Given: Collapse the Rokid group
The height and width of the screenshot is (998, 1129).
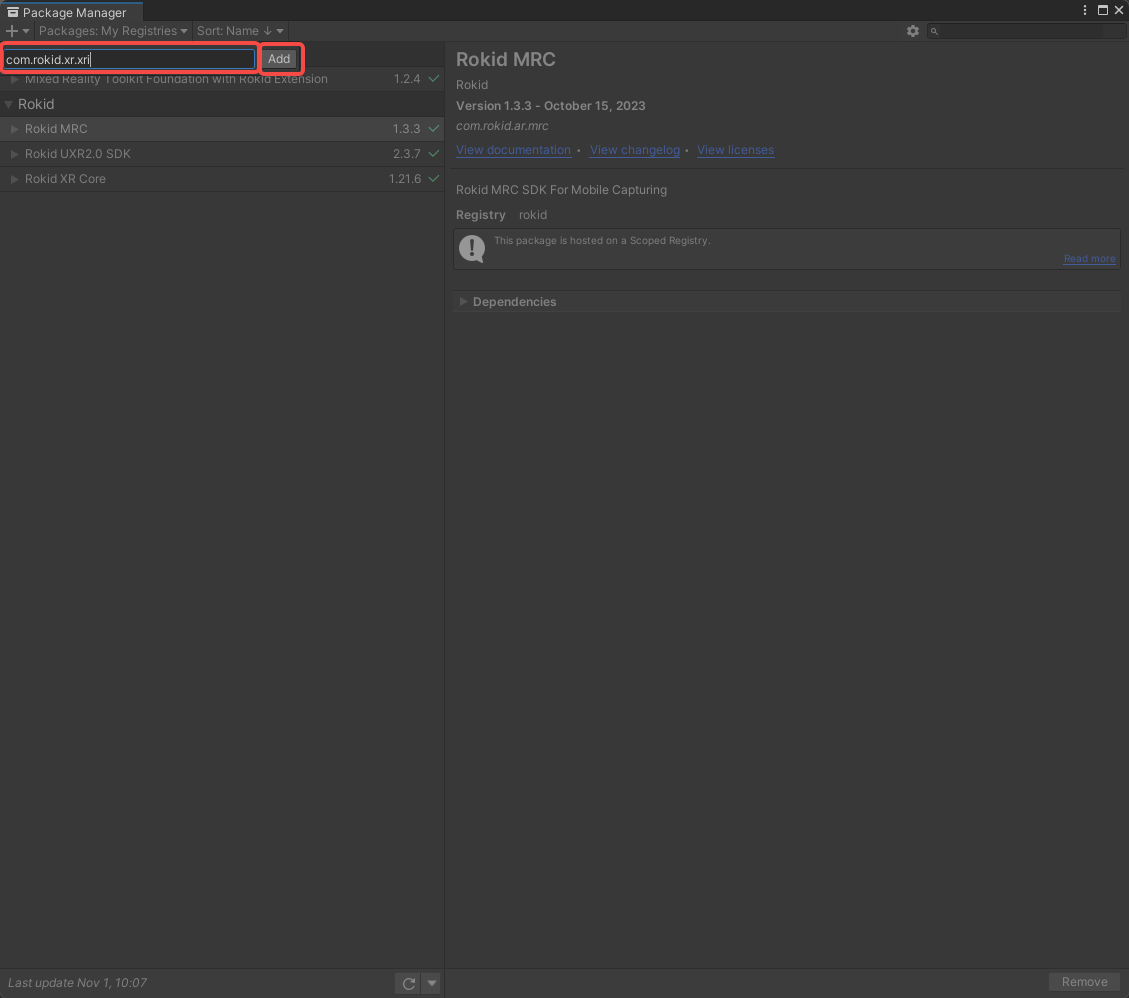Looking at the screenshot, I should click(9, 104).
